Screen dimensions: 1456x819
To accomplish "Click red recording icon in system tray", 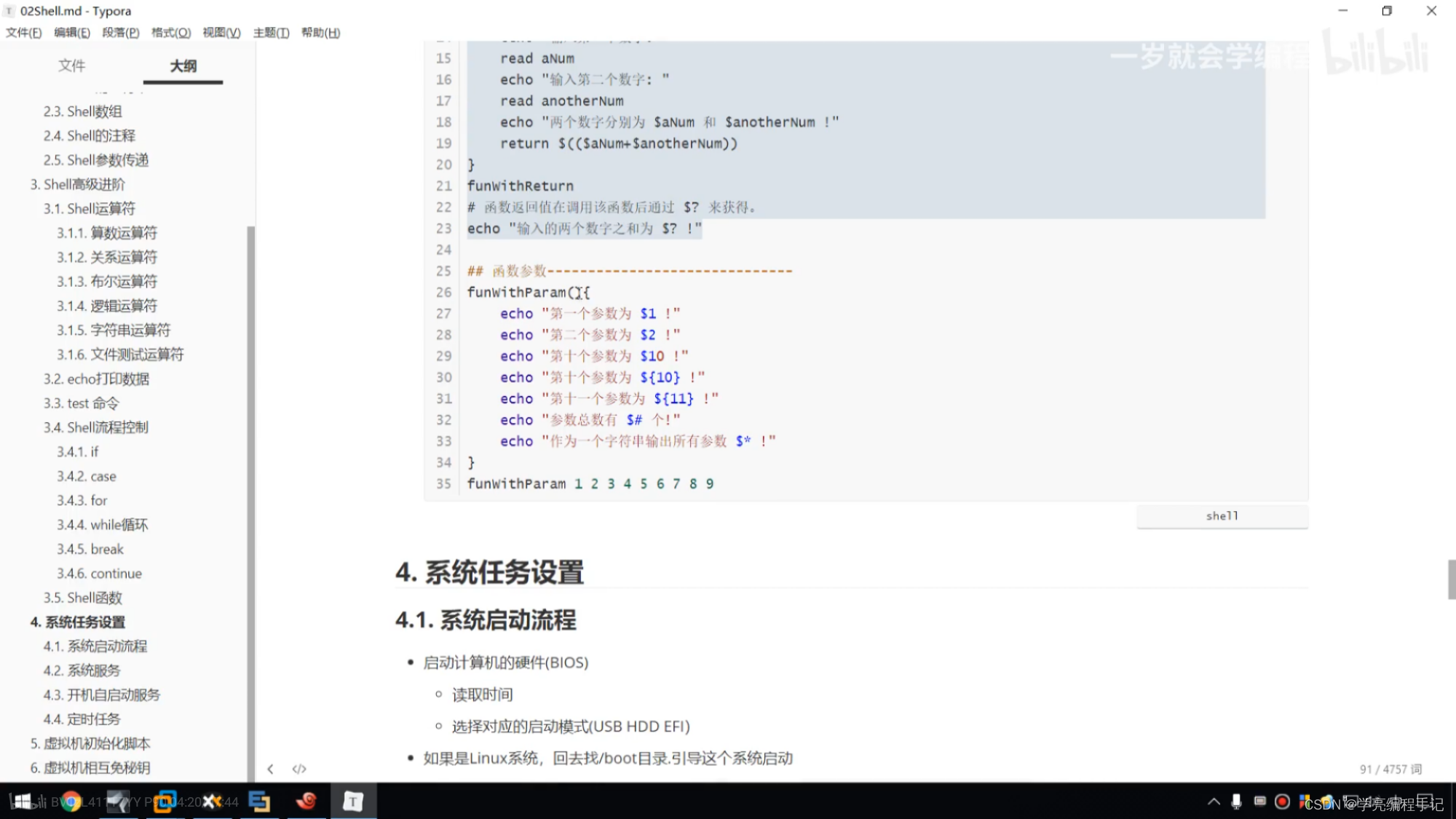I will pyautogui.click(x=1283, y=802).
